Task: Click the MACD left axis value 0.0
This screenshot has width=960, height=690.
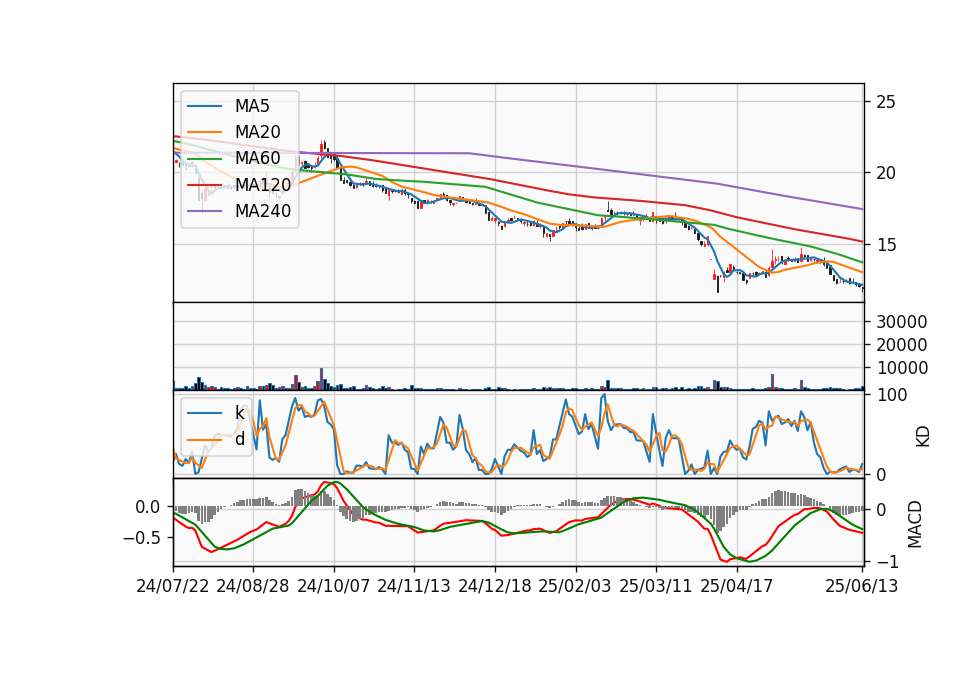Action: tap(147, 507)
